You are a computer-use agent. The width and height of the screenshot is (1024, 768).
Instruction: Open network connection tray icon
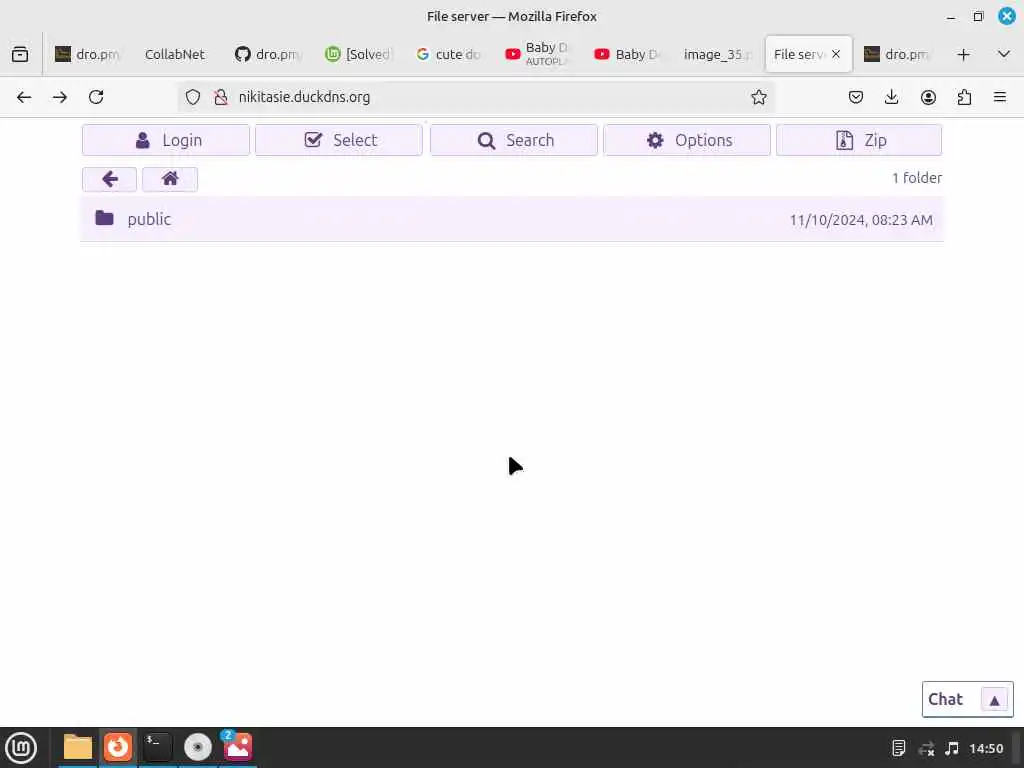(x=926, y=748)
